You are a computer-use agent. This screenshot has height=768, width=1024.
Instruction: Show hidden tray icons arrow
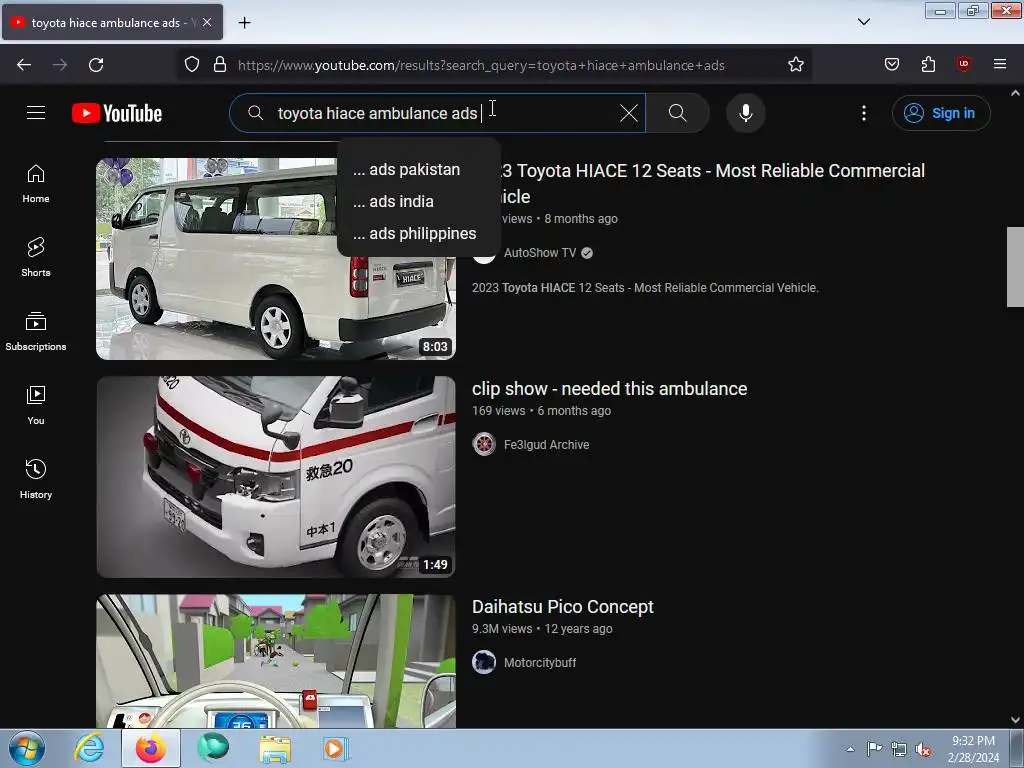pyautogui.click(x=850, y=749)
